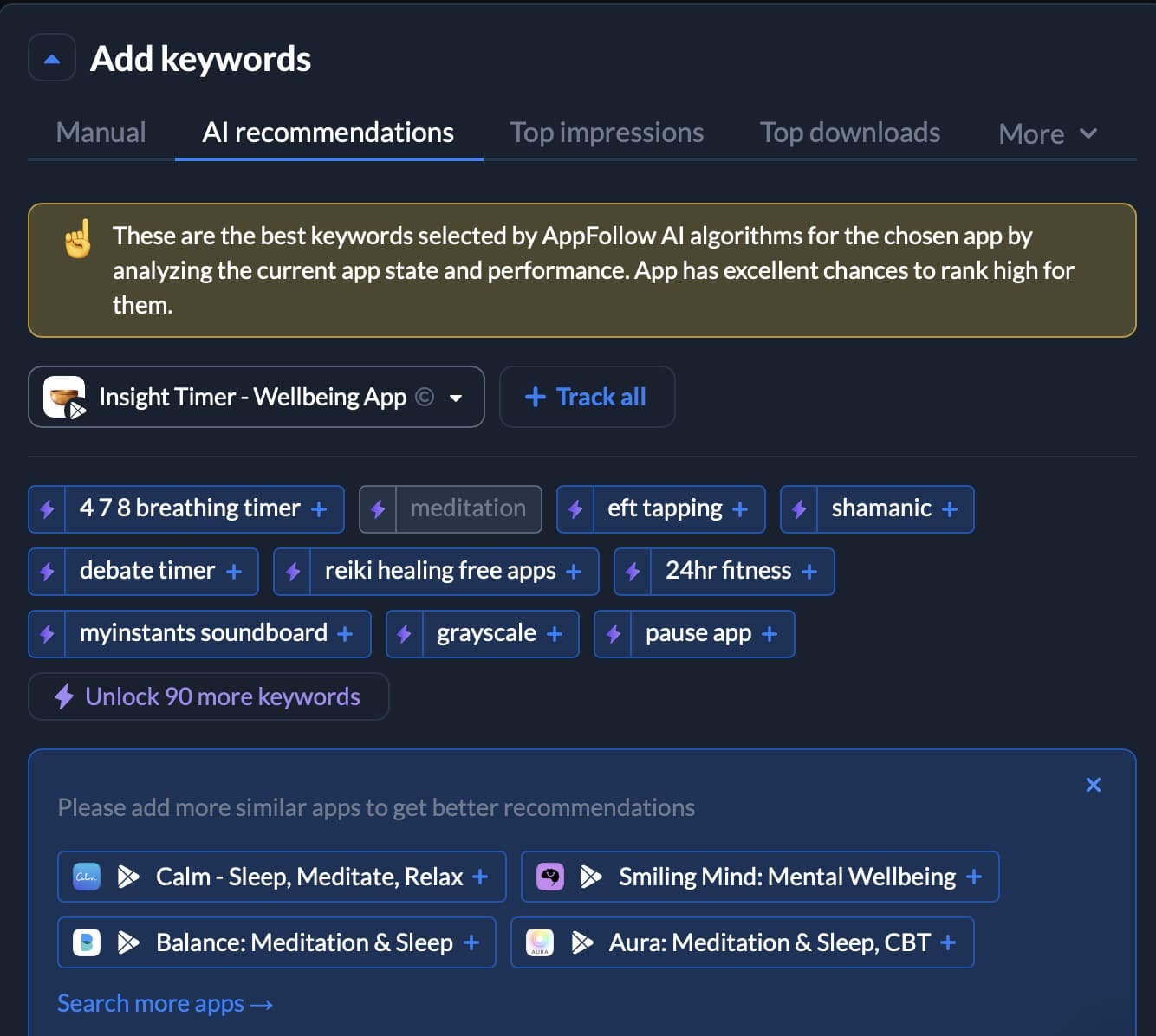The height and width of the screenshot is (1036, 1156).
Task: Click Google Play icon beside Aura
Action: 582,942
